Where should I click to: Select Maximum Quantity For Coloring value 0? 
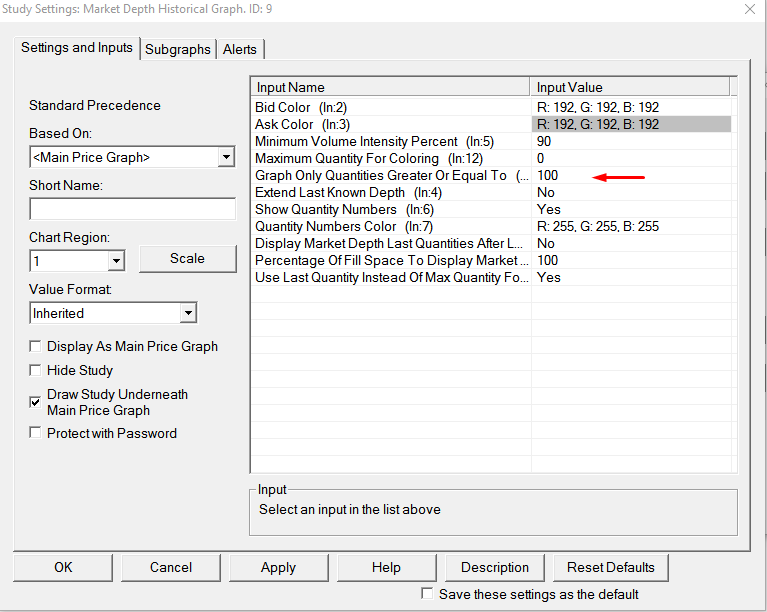631,159
